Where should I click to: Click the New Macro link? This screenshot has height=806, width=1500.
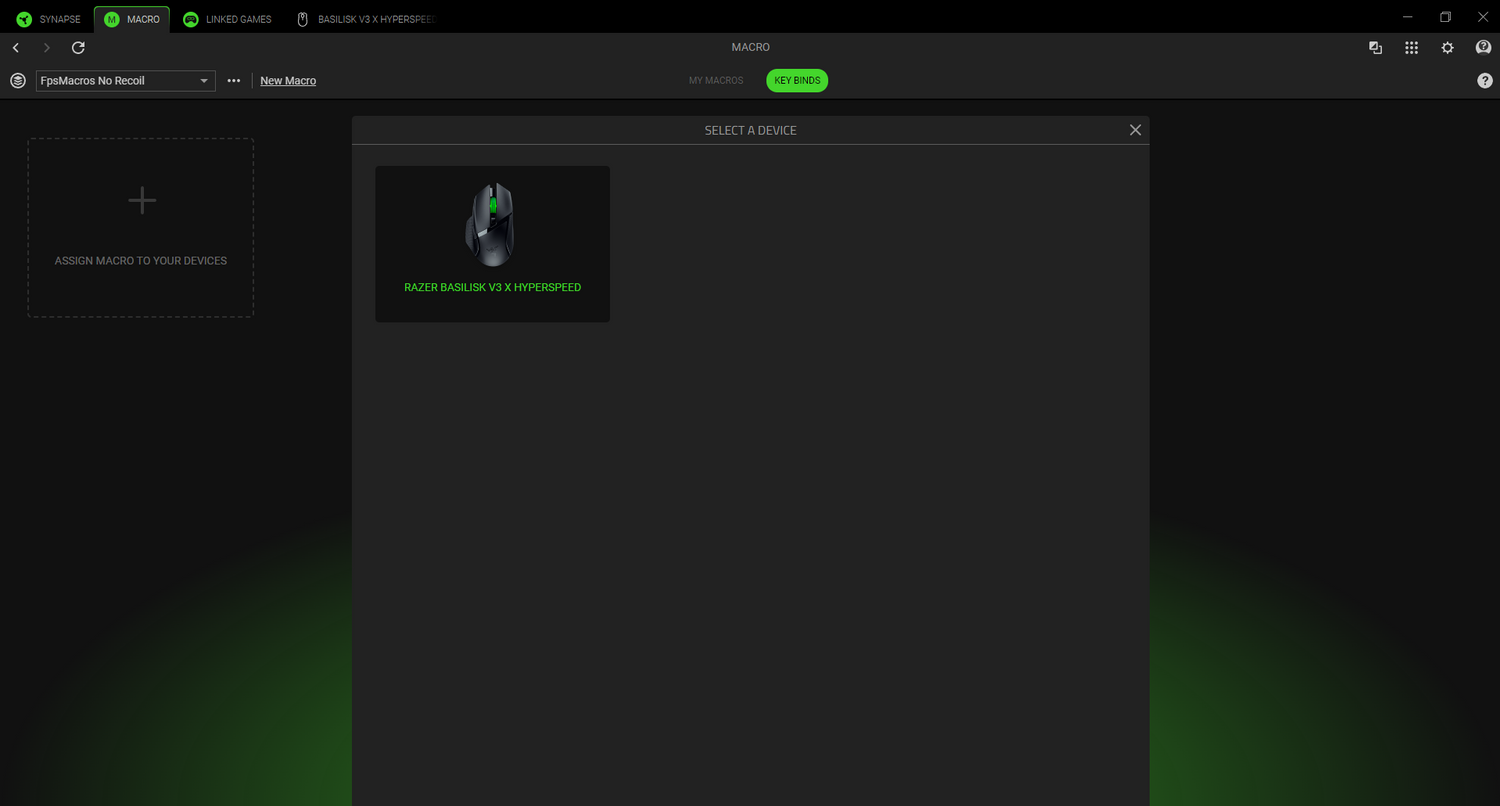(x=288, y=81)
